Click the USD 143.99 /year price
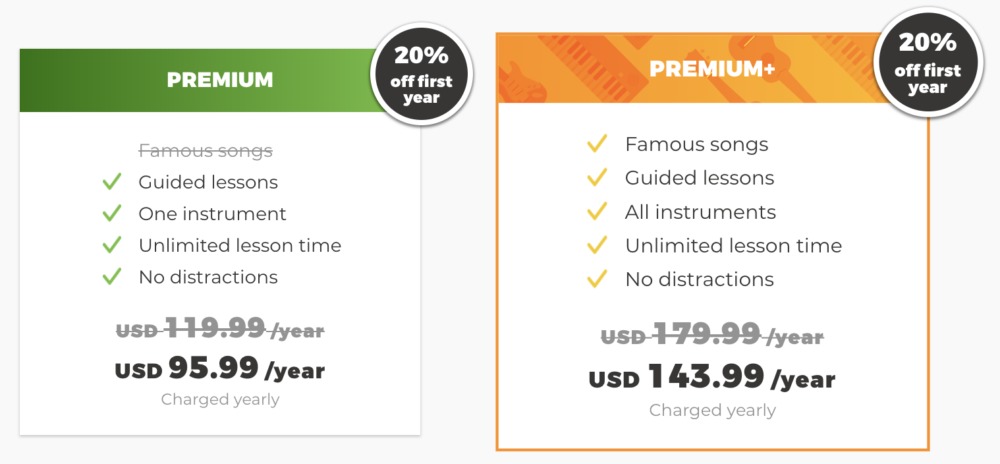 tap(712, 377)
